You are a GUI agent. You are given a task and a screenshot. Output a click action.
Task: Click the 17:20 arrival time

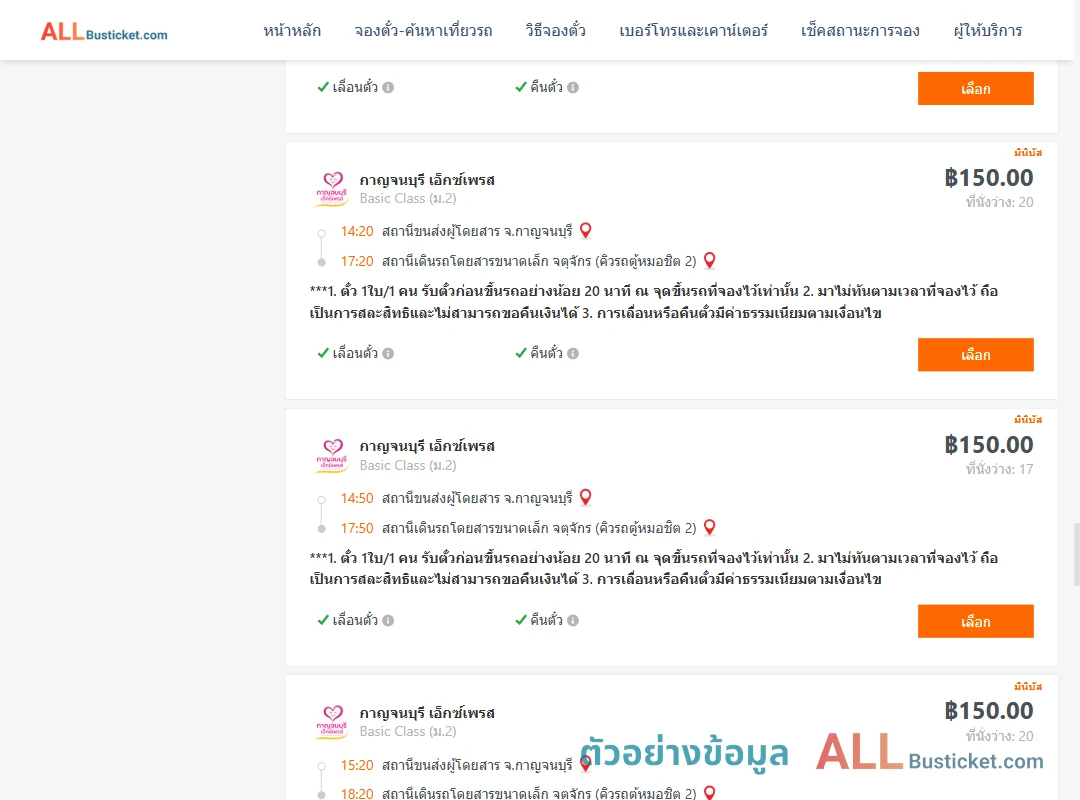(357, 261)
